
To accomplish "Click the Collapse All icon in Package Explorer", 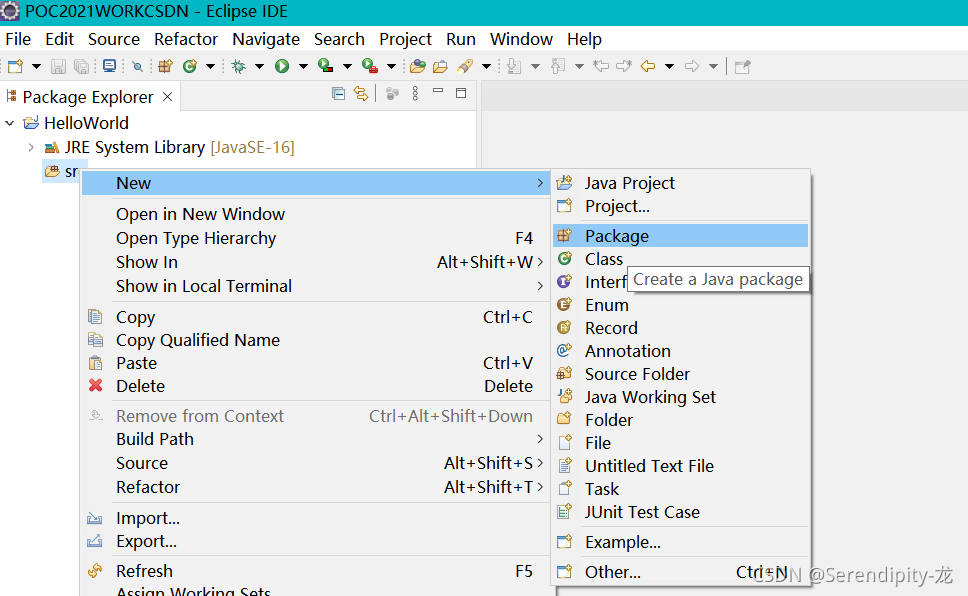I will [338, 94].
